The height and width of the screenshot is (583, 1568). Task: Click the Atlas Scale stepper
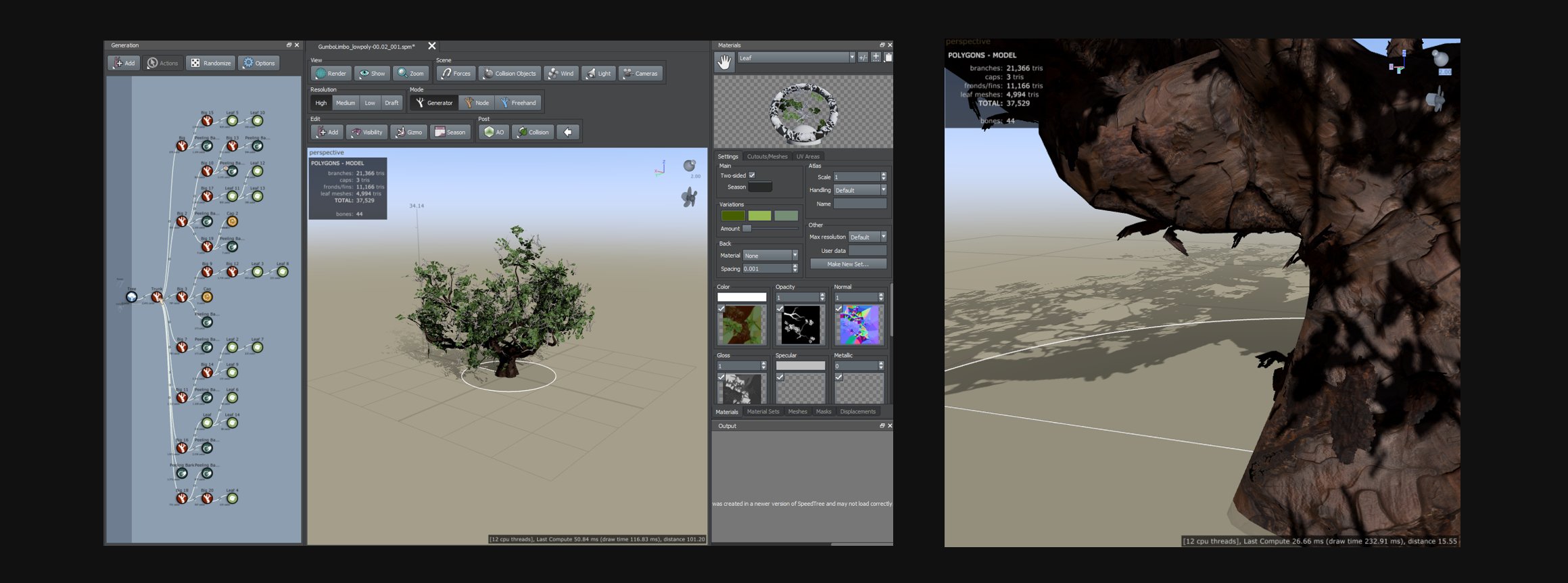883,177
